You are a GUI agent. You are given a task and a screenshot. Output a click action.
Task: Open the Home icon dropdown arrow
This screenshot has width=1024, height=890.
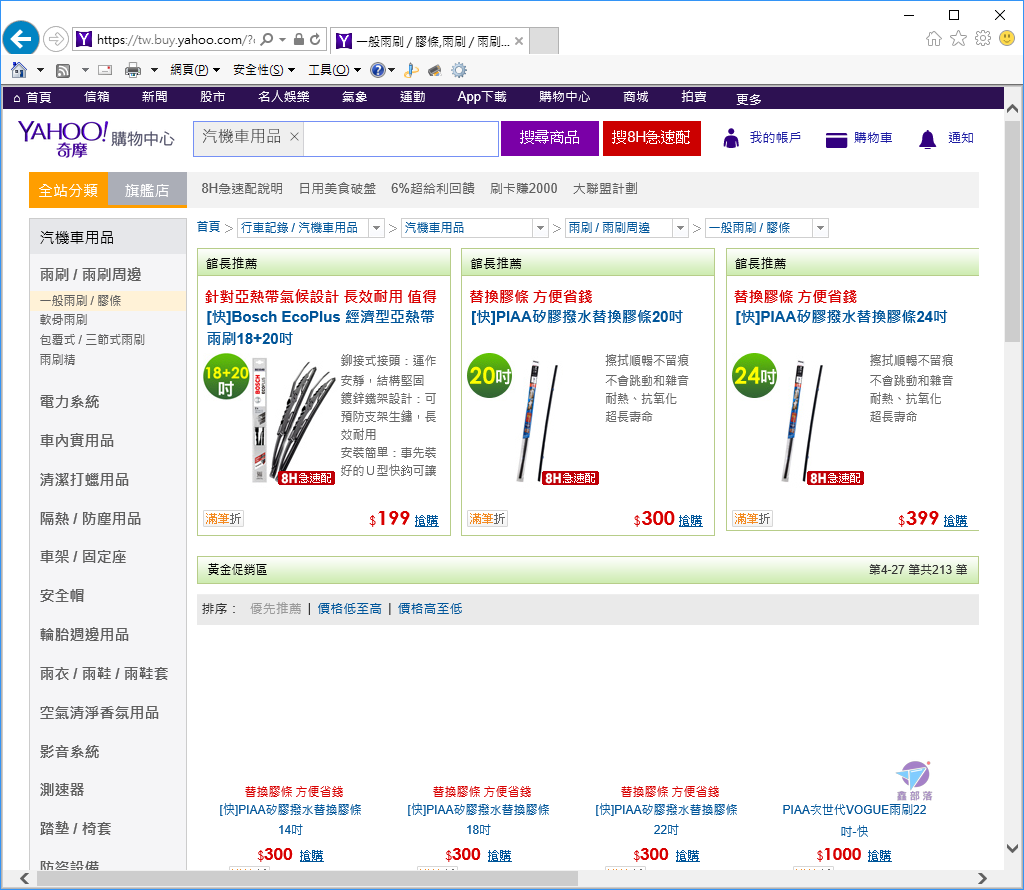(40, 70)
